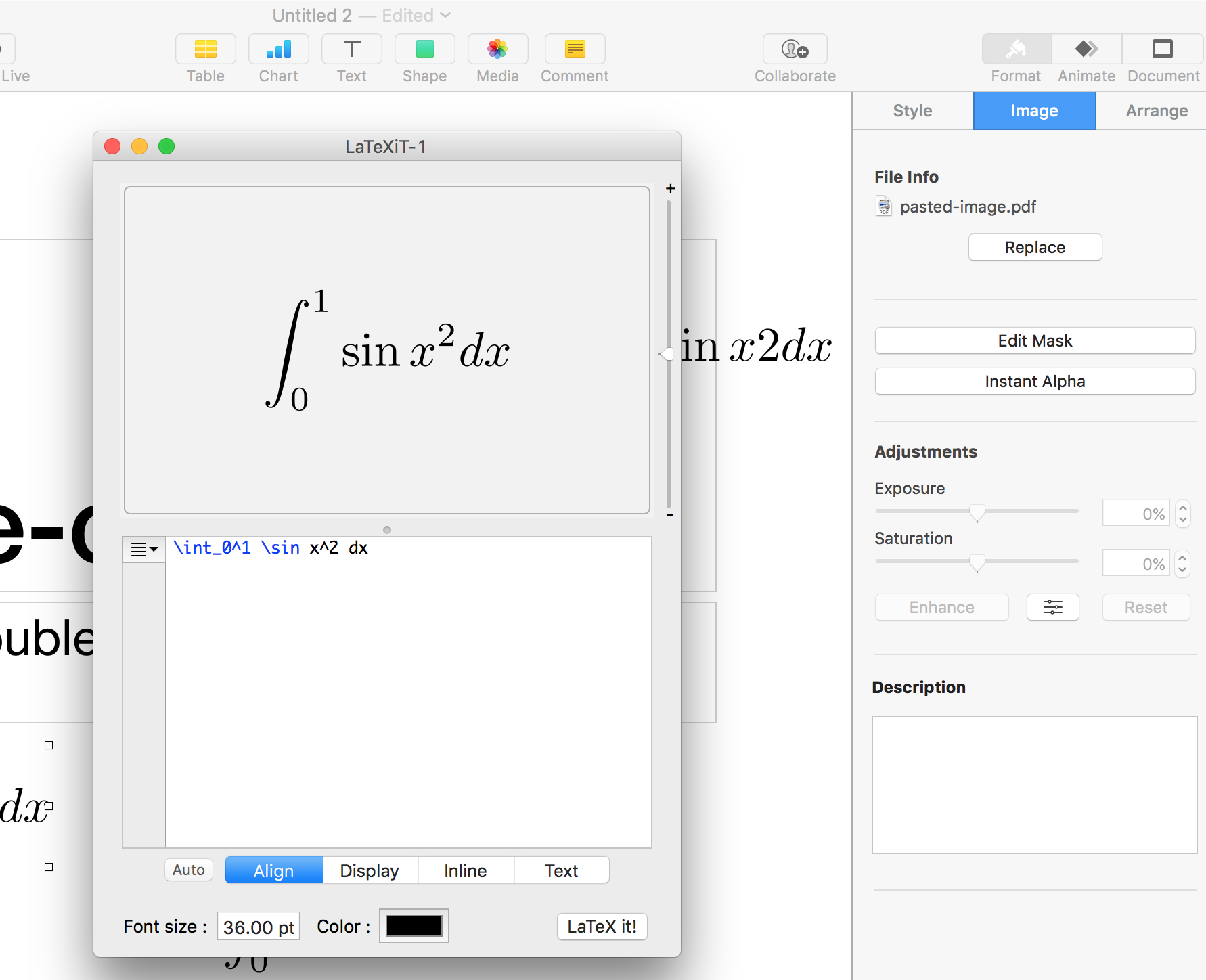The height and width of the screenshot is (980, 1206).
Task: Click the Replace image button
Action: pos(1035,248)
